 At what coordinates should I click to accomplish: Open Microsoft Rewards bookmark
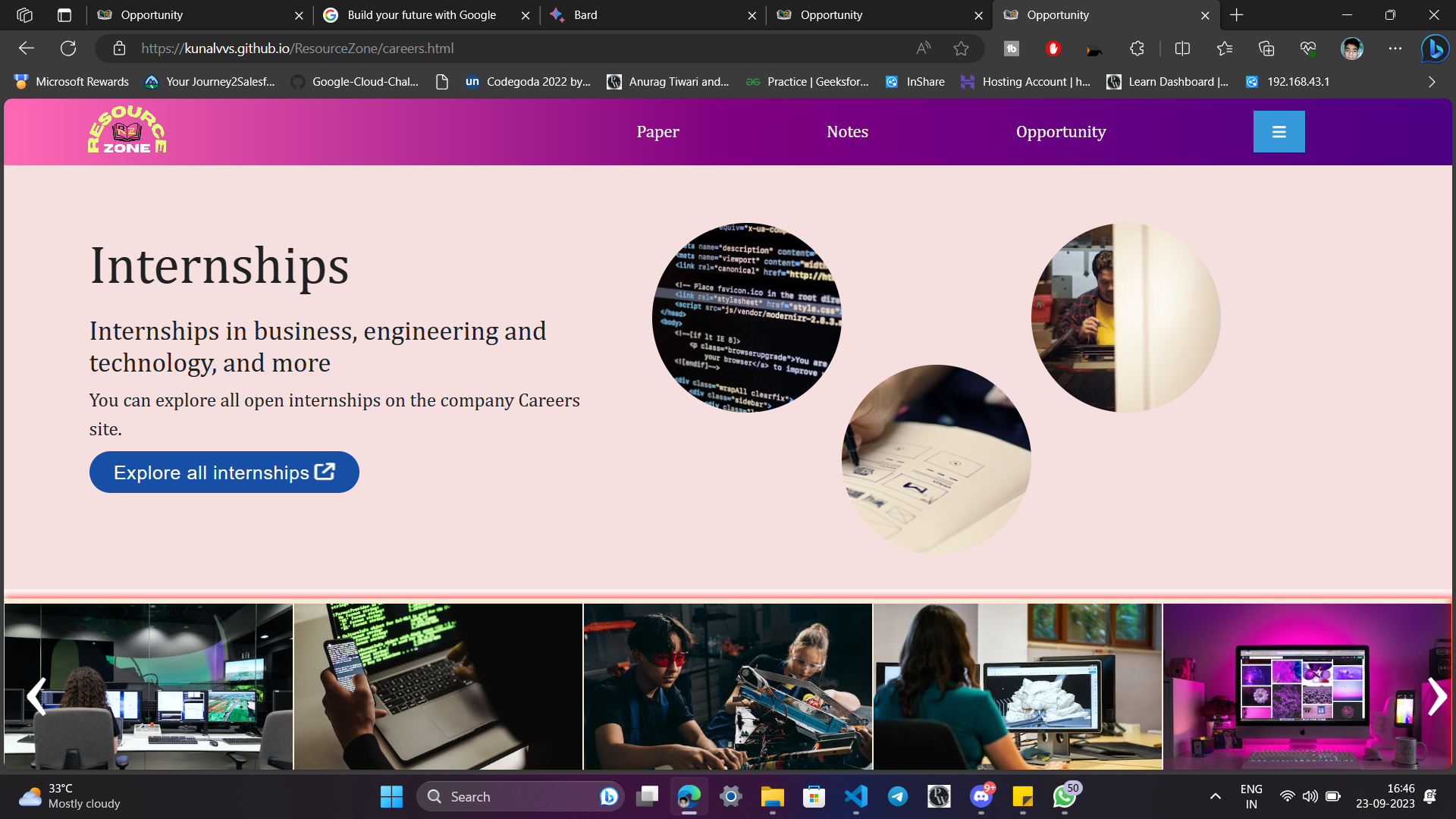pyautogui.click(x=72, y=82)
